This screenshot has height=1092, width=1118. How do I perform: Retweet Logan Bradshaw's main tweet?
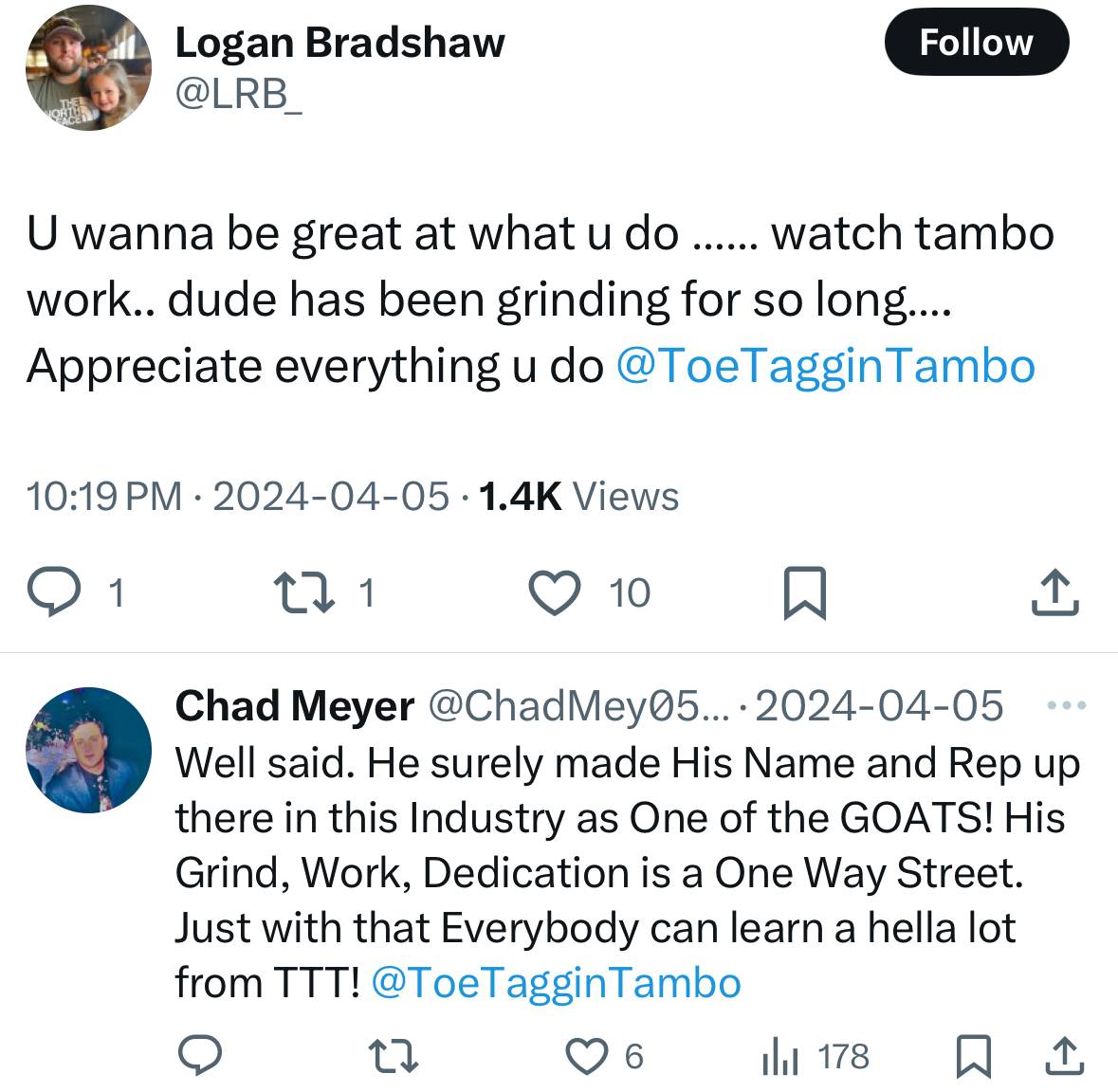299,592
